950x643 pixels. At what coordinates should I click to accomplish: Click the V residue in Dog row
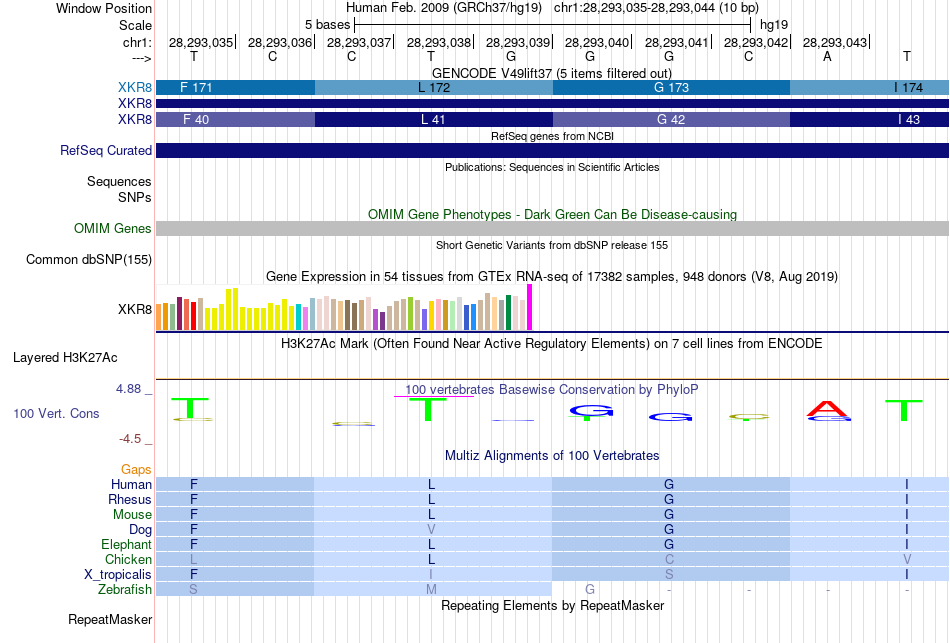(x=431, y=530)
